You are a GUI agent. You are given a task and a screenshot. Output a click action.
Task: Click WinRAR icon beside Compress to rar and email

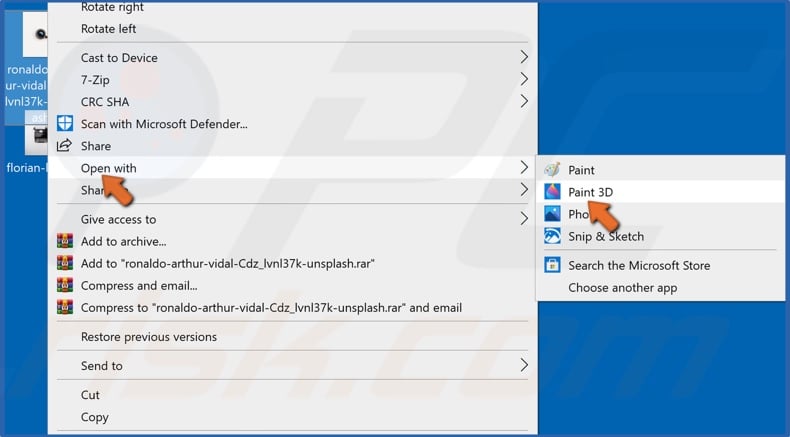click(64, 307)
